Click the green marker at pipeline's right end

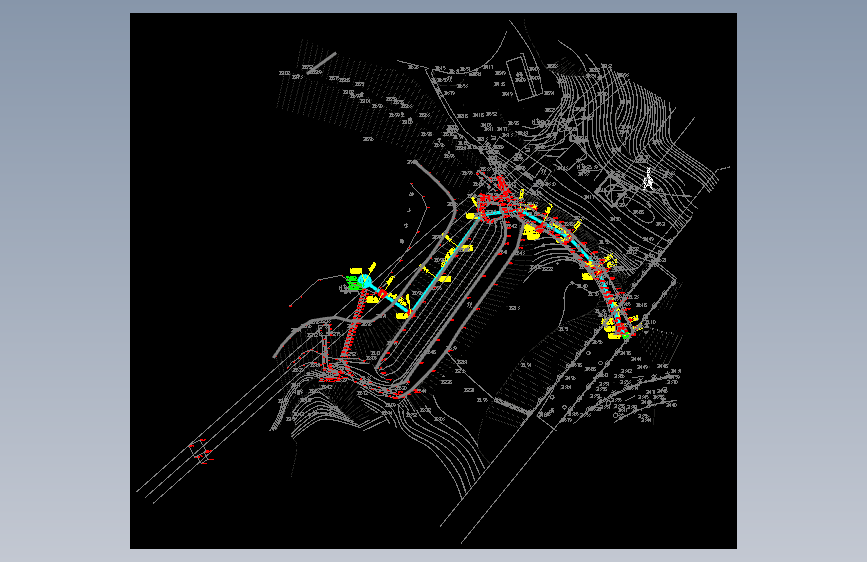pos(625,335)
